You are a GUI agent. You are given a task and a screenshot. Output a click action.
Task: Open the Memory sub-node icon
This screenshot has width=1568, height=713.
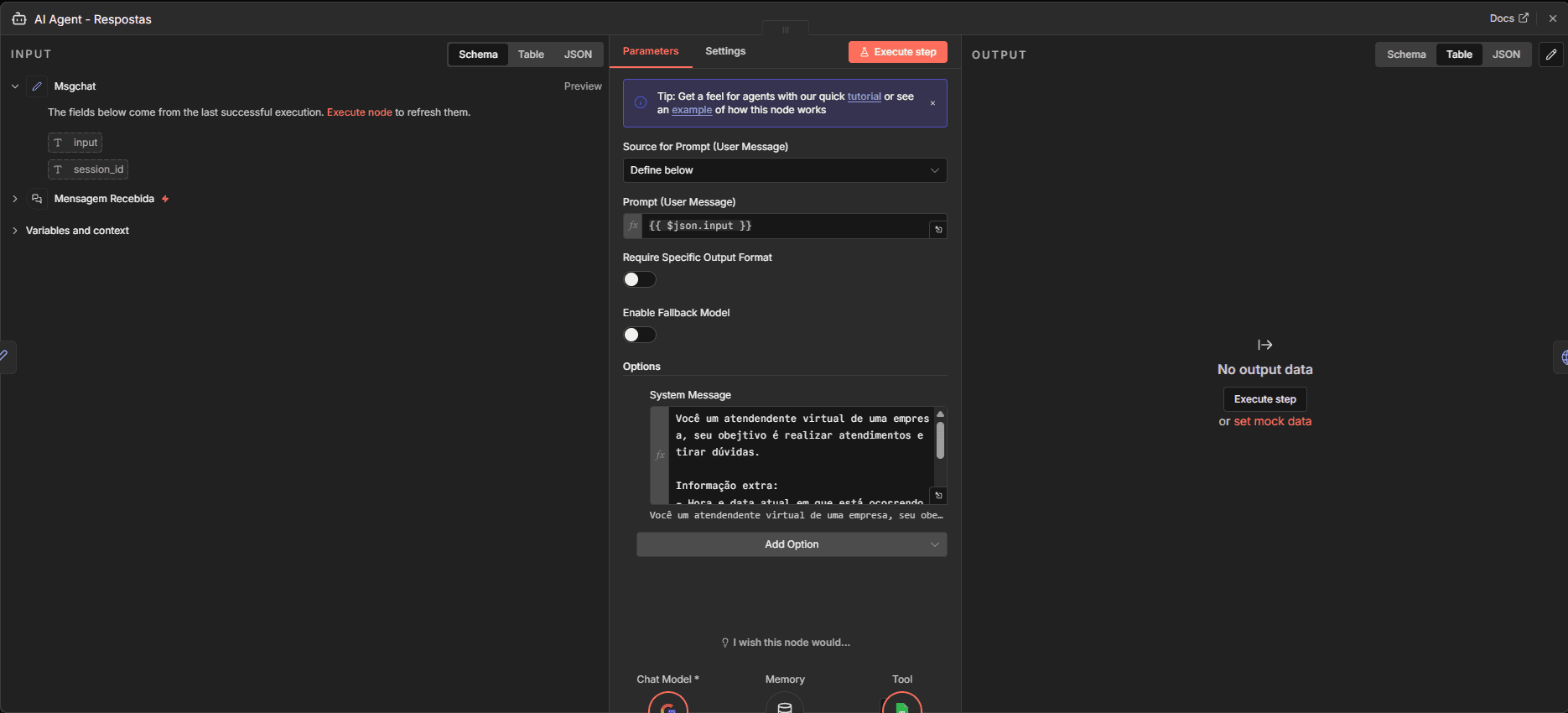pyautogui.click(x=785, y=705)
